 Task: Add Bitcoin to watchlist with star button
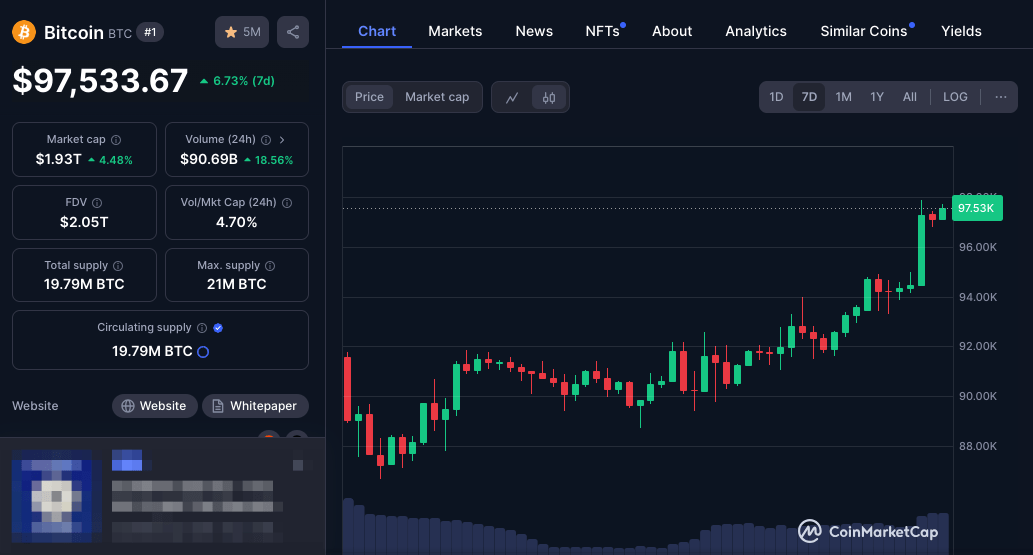242,32
